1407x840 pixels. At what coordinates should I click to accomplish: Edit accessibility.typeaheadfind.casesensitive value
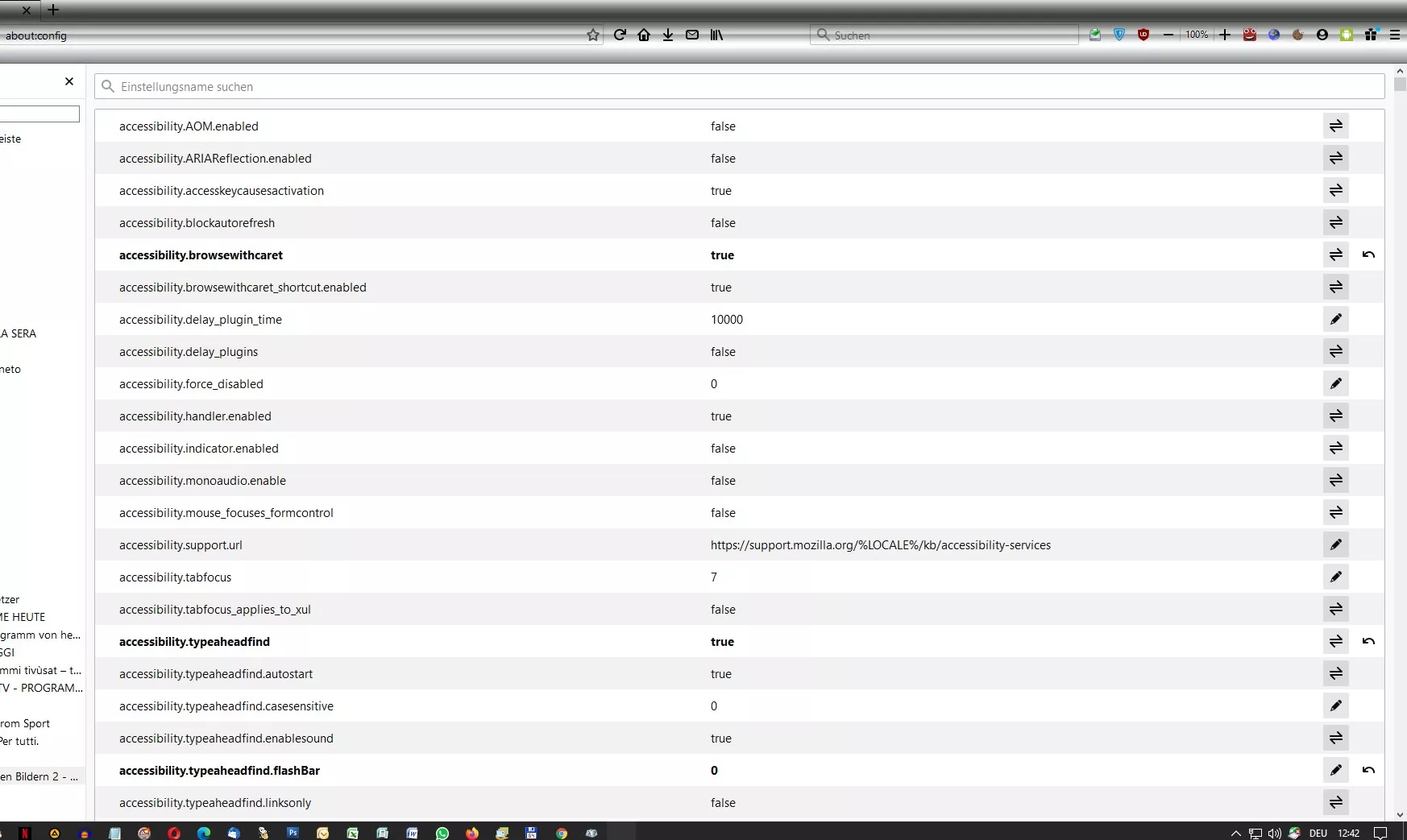(1336, 706)
